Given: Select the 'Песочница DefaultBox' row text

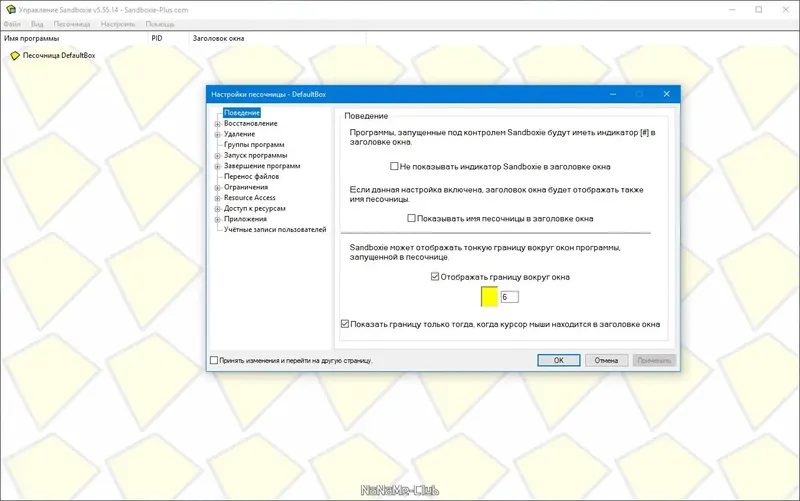Looking at the screenshot, I should (x=59, y=55).
